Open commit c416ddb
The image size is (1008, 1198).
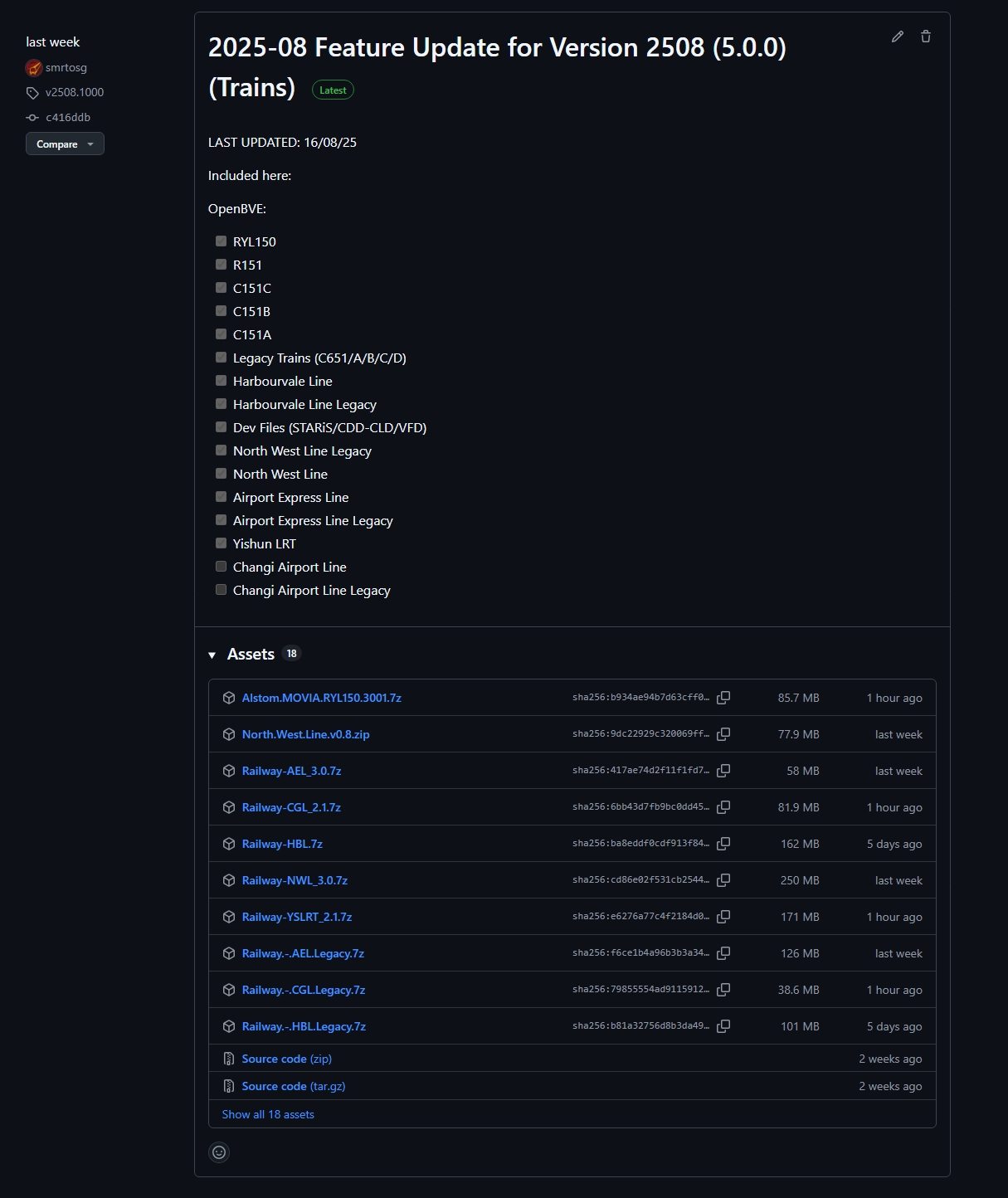click(68, 117)
